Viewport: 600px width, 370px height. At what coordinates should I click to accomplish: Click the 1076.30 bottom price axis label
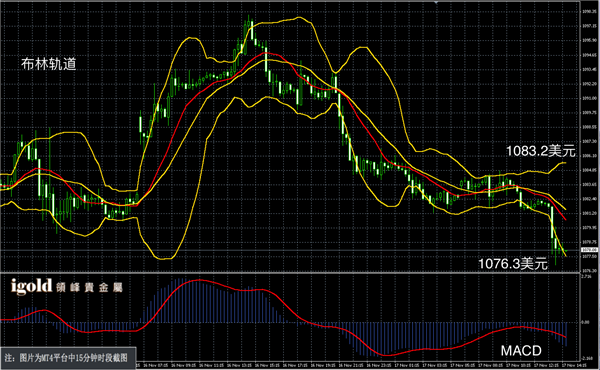(589, 271)
